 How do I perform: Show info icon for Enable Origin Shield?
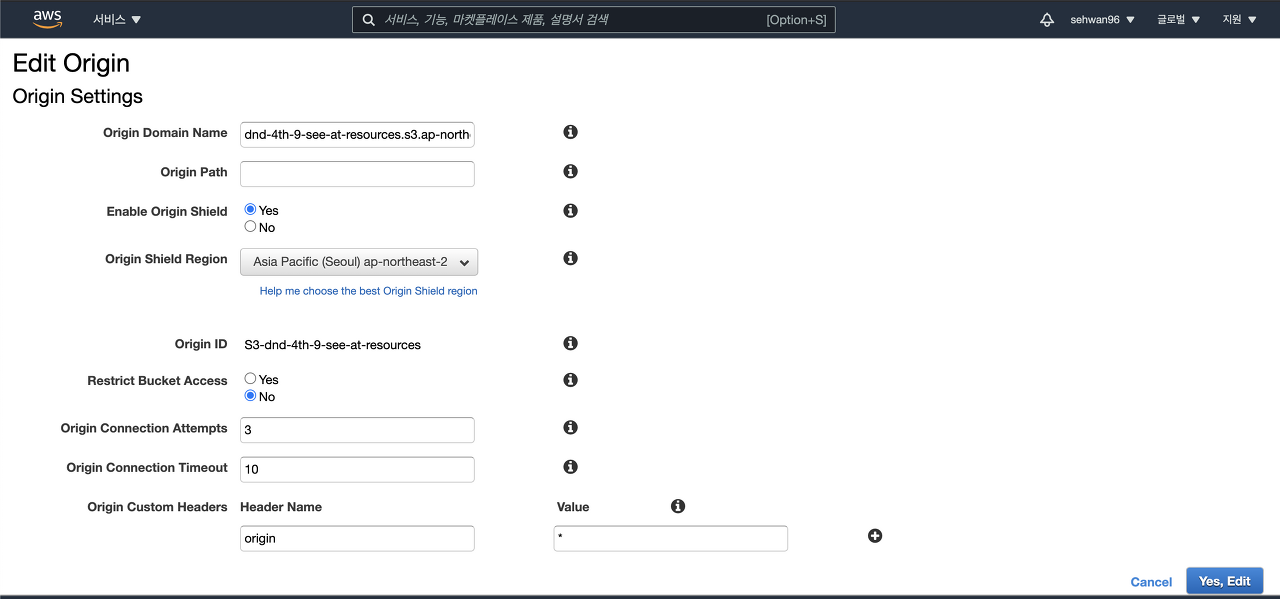coord(570,211)
